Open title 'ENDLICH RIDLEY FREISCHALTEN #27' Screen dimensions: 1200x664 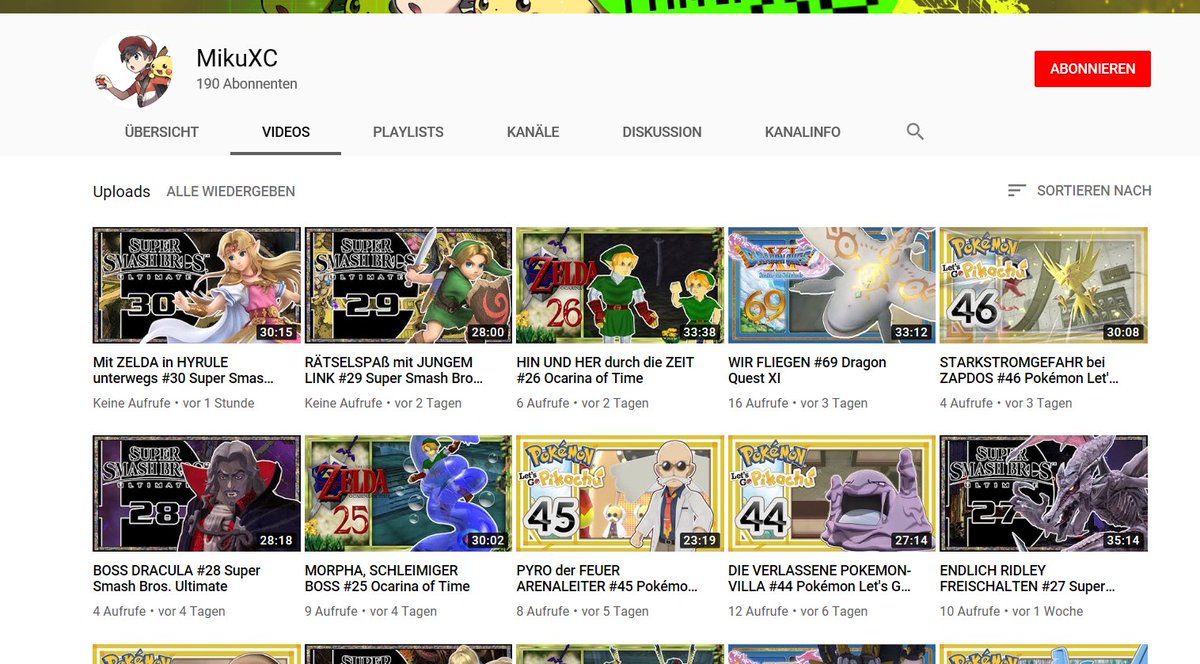pyautogui.click(x=1028, y=578)
